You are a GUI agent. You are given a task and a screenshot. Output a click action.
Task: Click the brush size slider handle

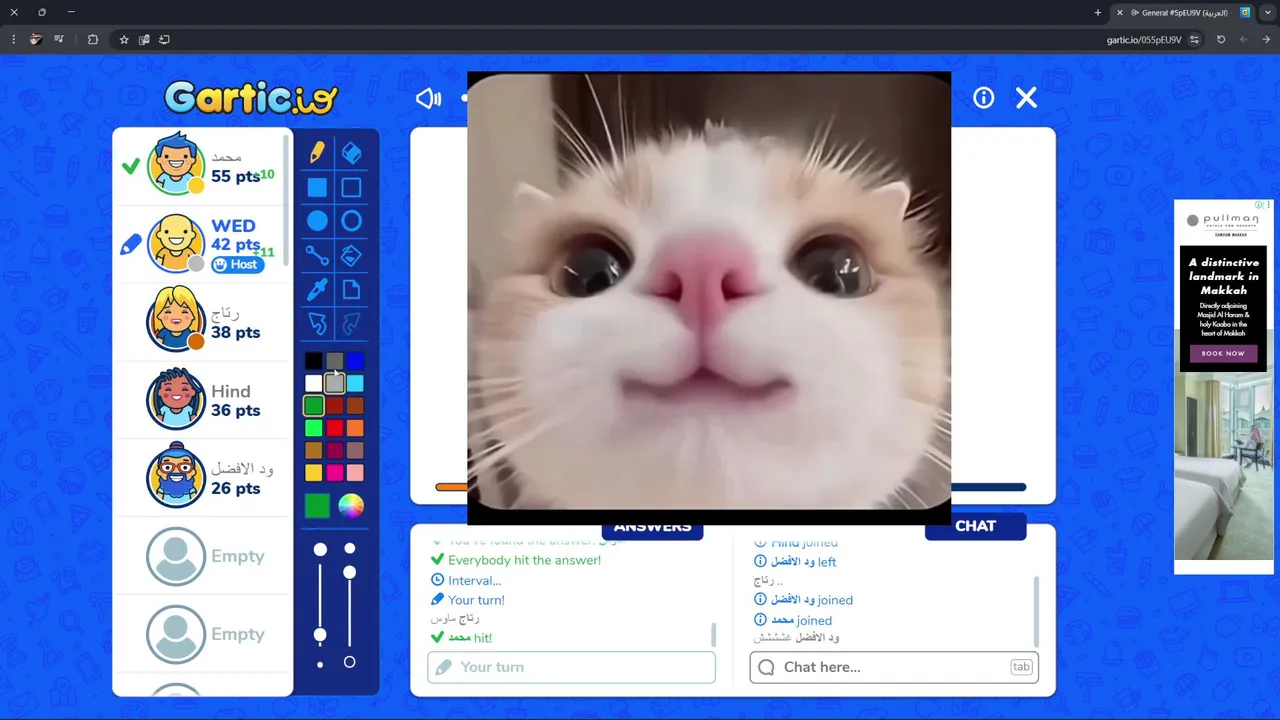(320, 635)
